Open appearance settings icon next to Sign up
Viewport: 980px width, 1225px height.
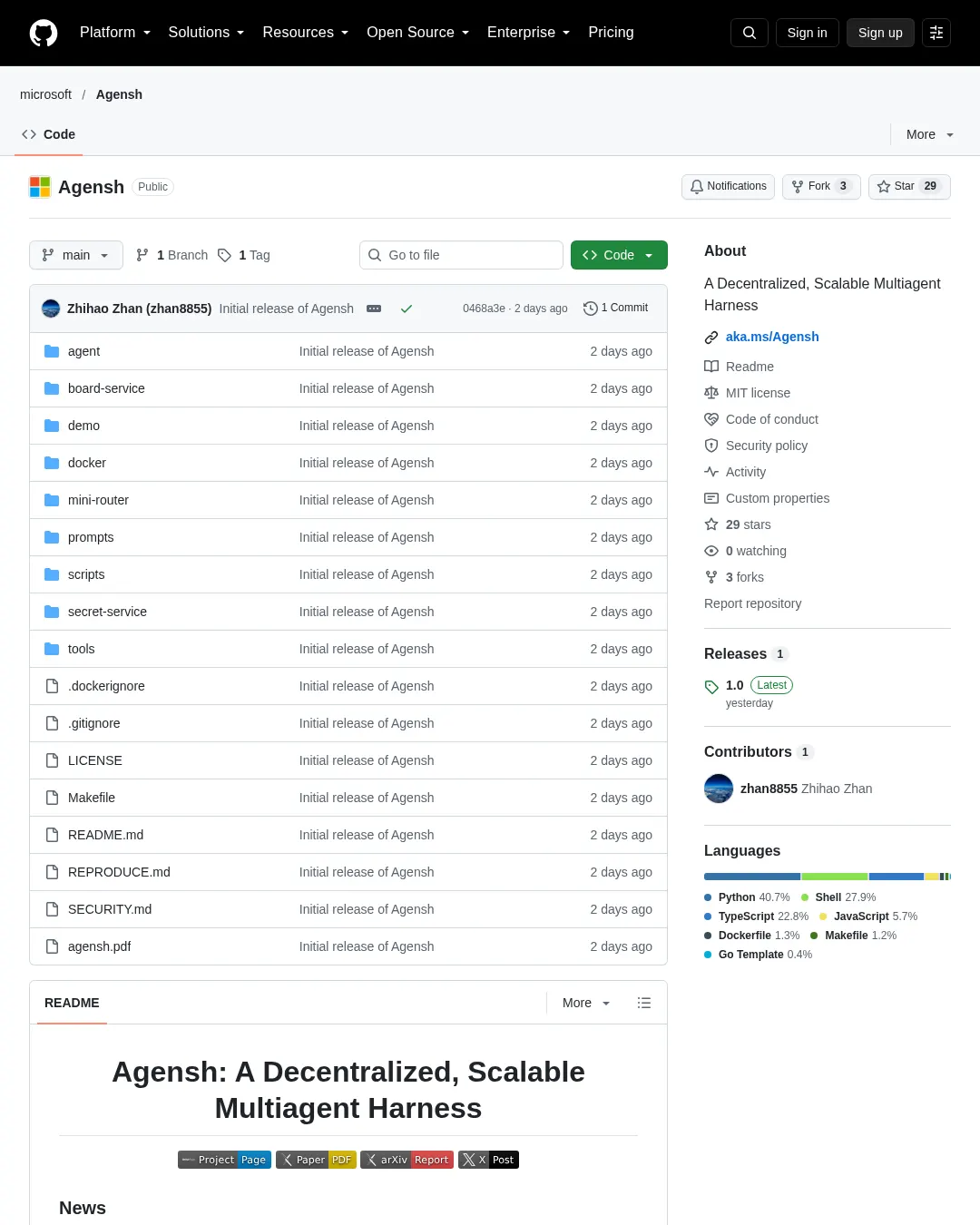(936, 33)
